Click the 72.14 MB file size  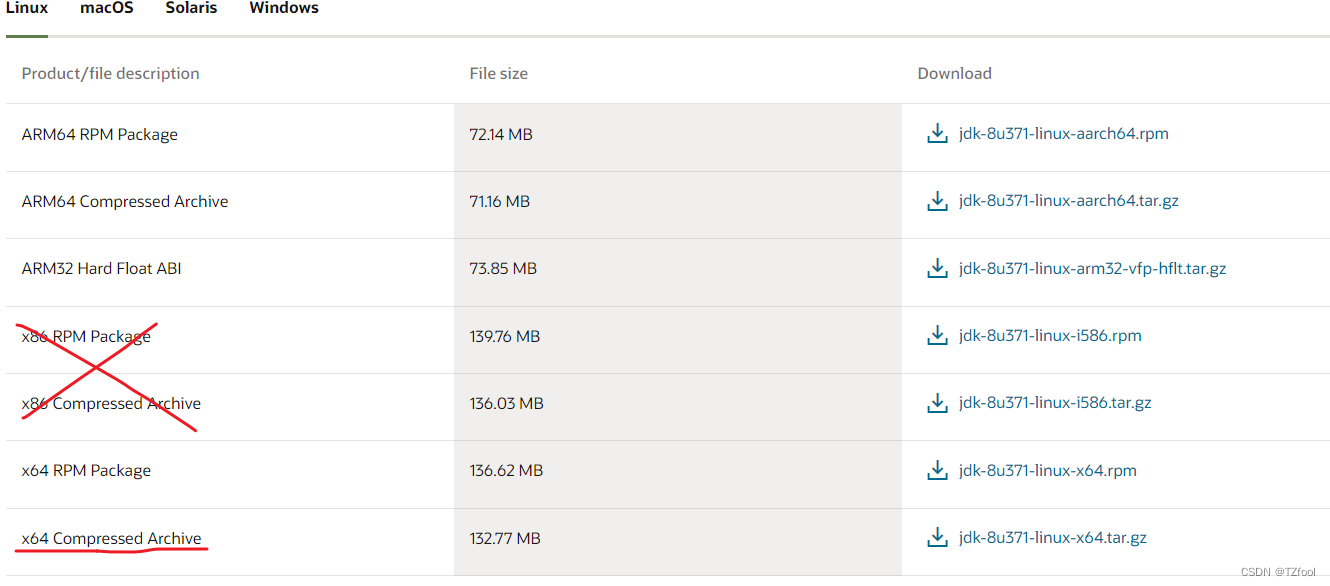[x=501, y=134]
